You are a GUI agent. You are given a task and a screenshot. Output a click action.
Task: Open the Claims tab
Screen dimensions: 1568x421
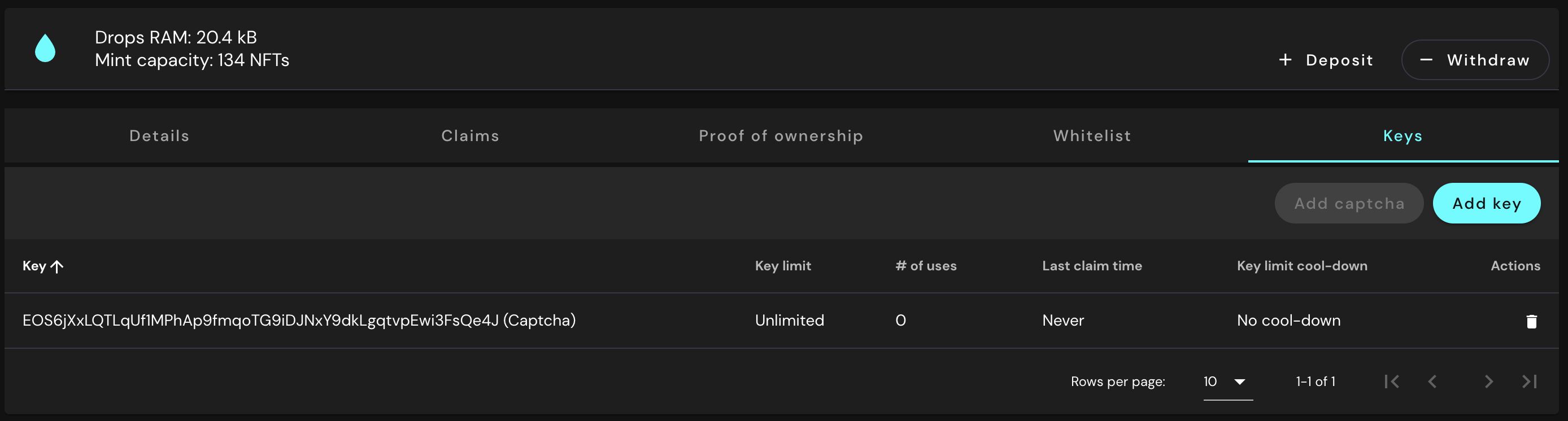470,135
